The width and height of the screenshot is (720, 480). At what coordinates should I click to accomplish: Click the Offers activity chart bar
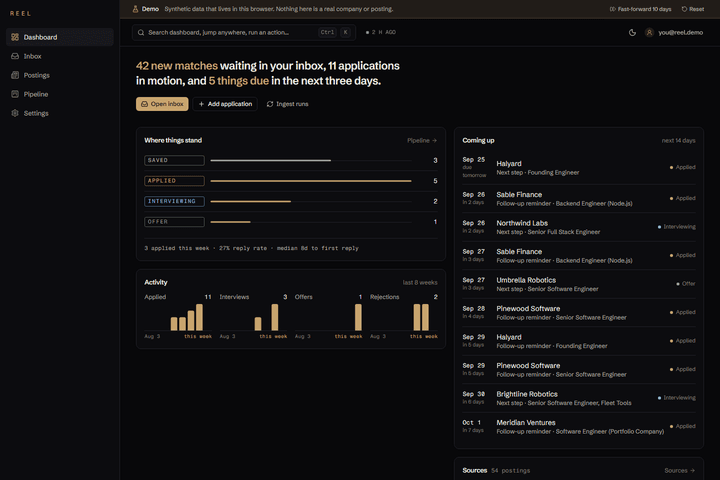pyautogui.click(x=358, y=317)
